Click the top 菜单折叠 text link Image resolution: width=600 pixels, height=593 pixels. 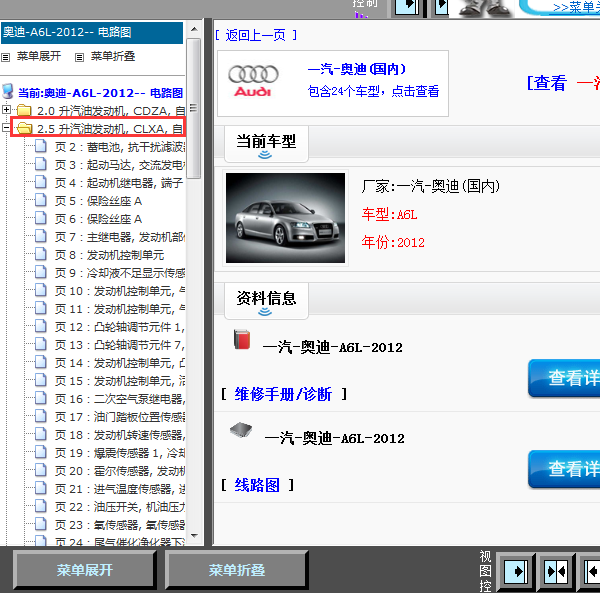click(112, 56)
